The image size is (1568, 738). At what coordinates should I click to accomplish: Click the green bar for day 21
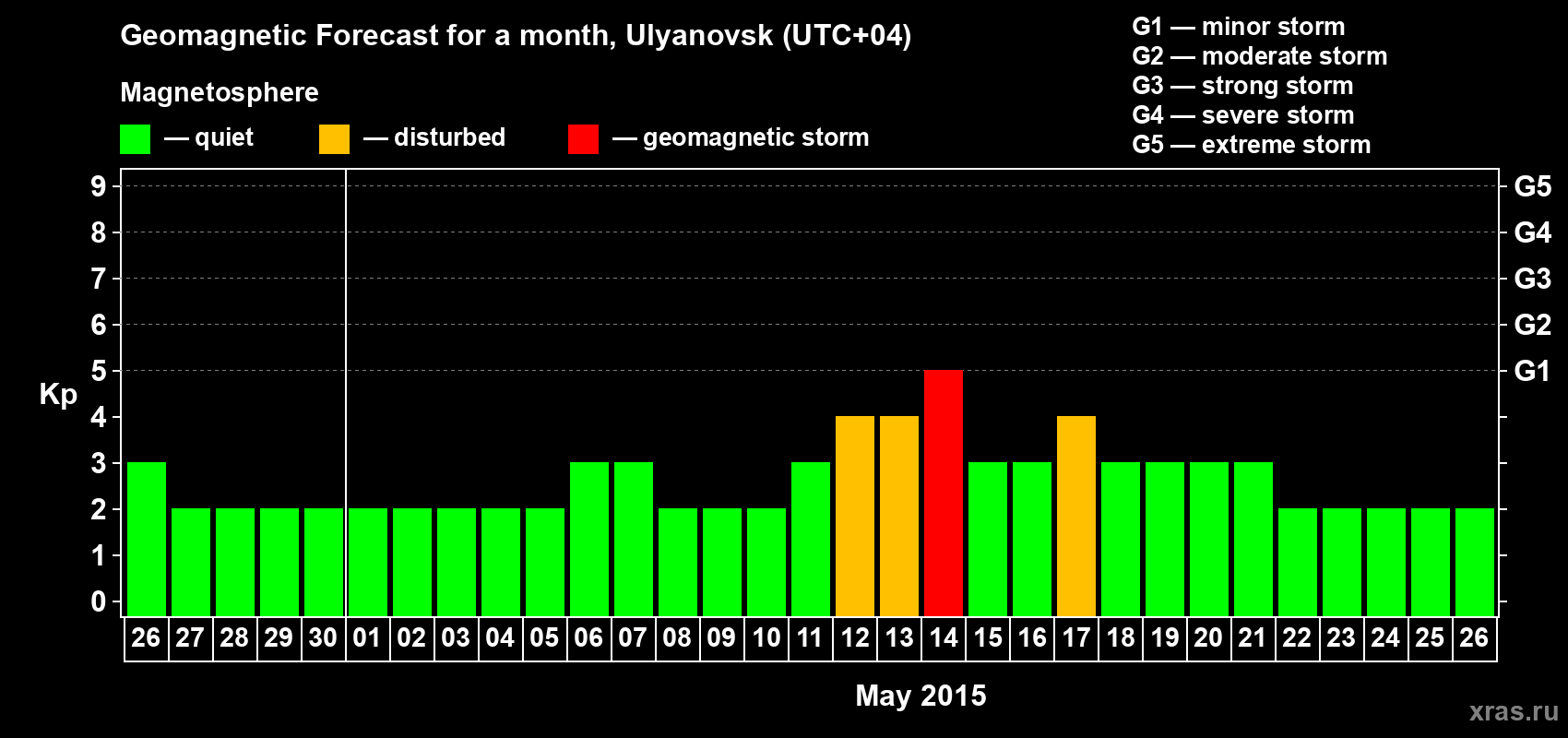coord(1253,540)
